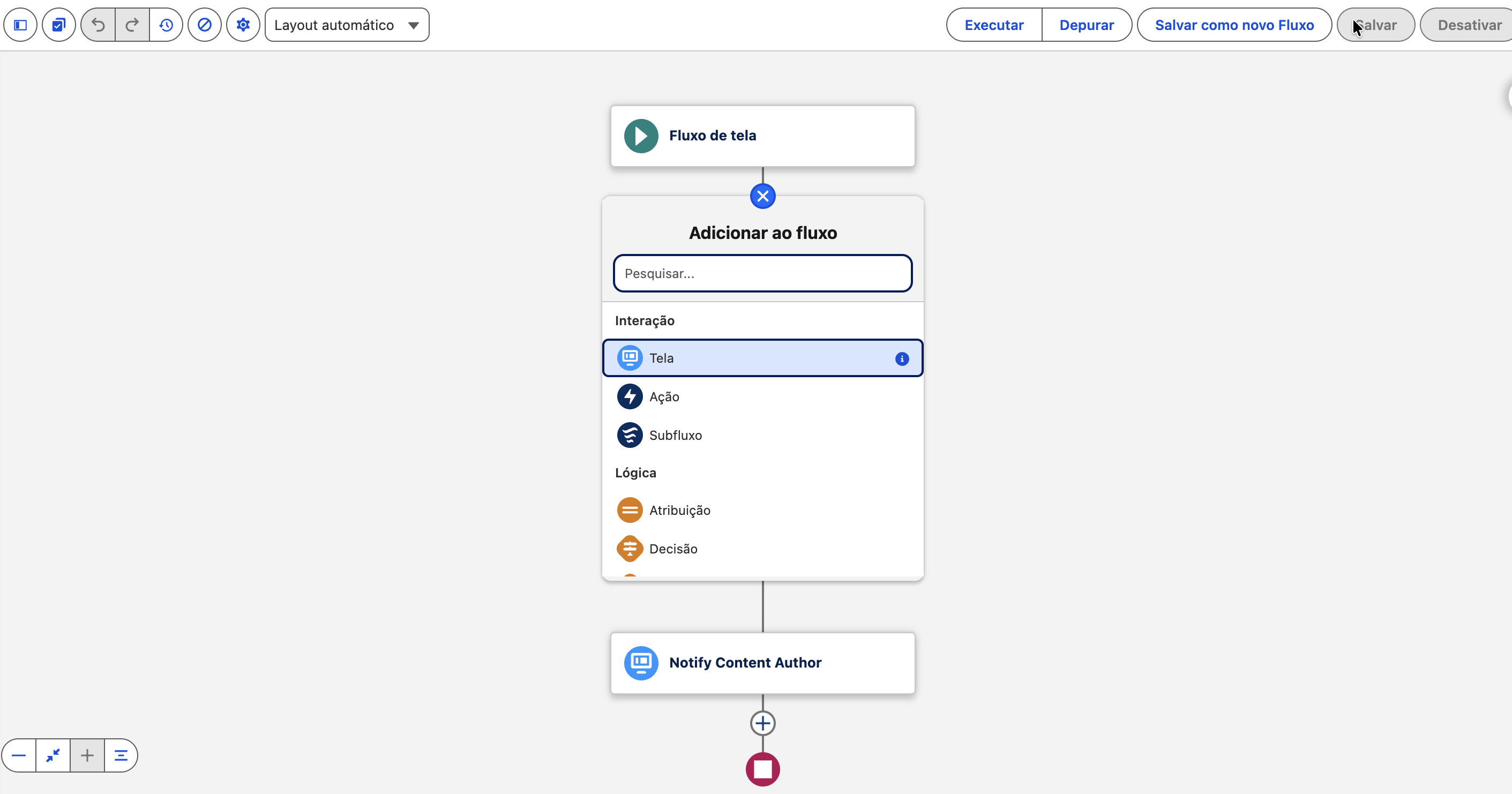Screen dimensions: 1512x794
Task: Toggle the left toolbox panel icon
Action: (x=20, y=25)
